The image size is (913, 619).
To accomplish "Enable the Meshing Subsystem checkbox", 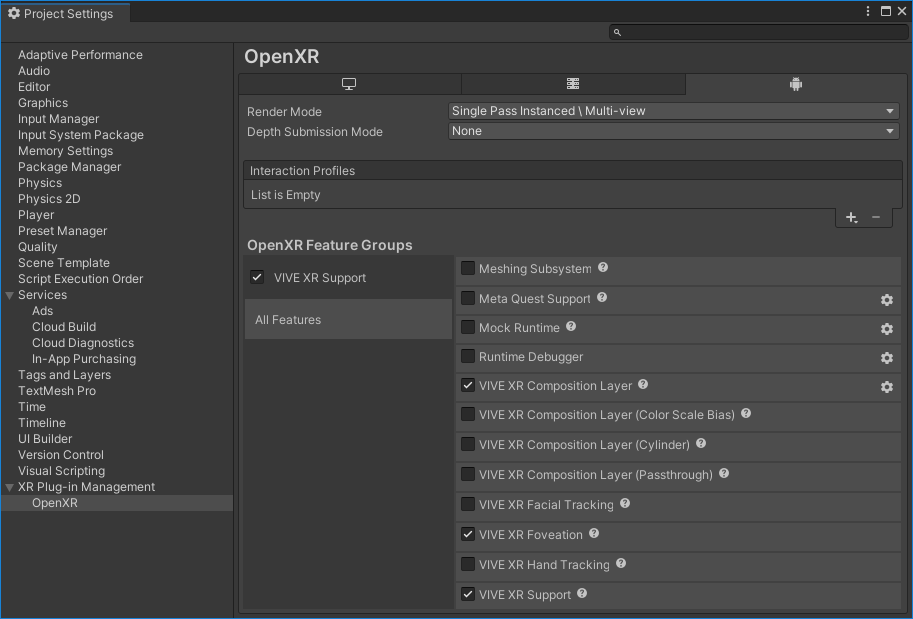I will (468, 268).
